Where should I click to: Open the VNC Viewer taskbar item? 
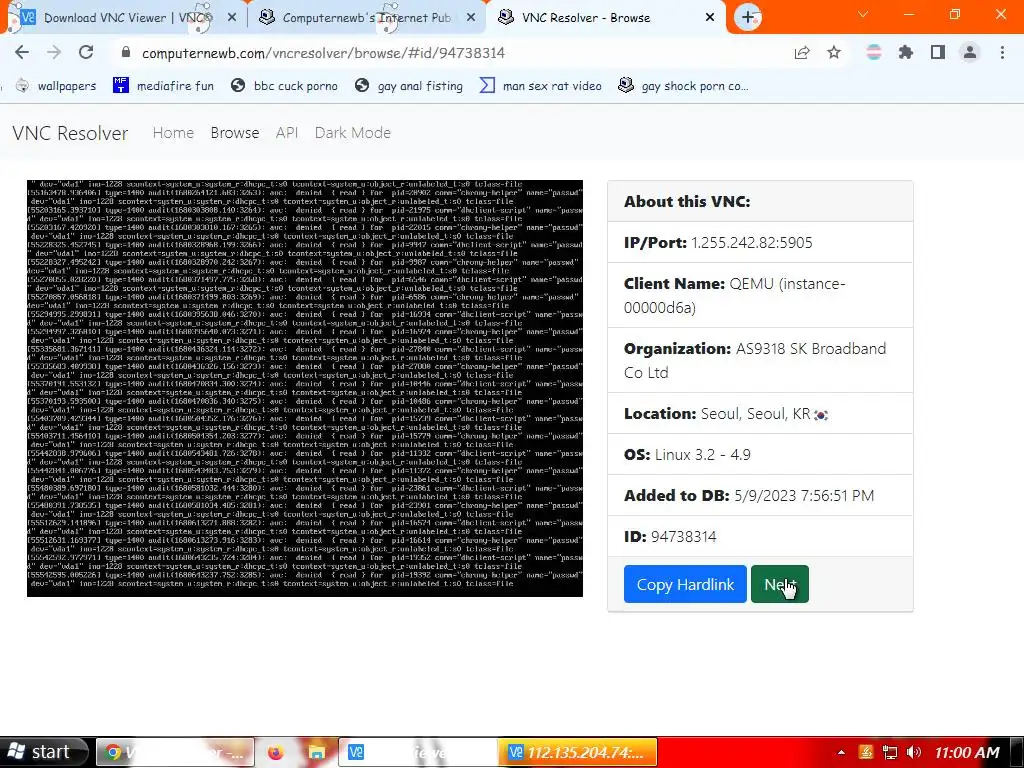click(418, 752)
